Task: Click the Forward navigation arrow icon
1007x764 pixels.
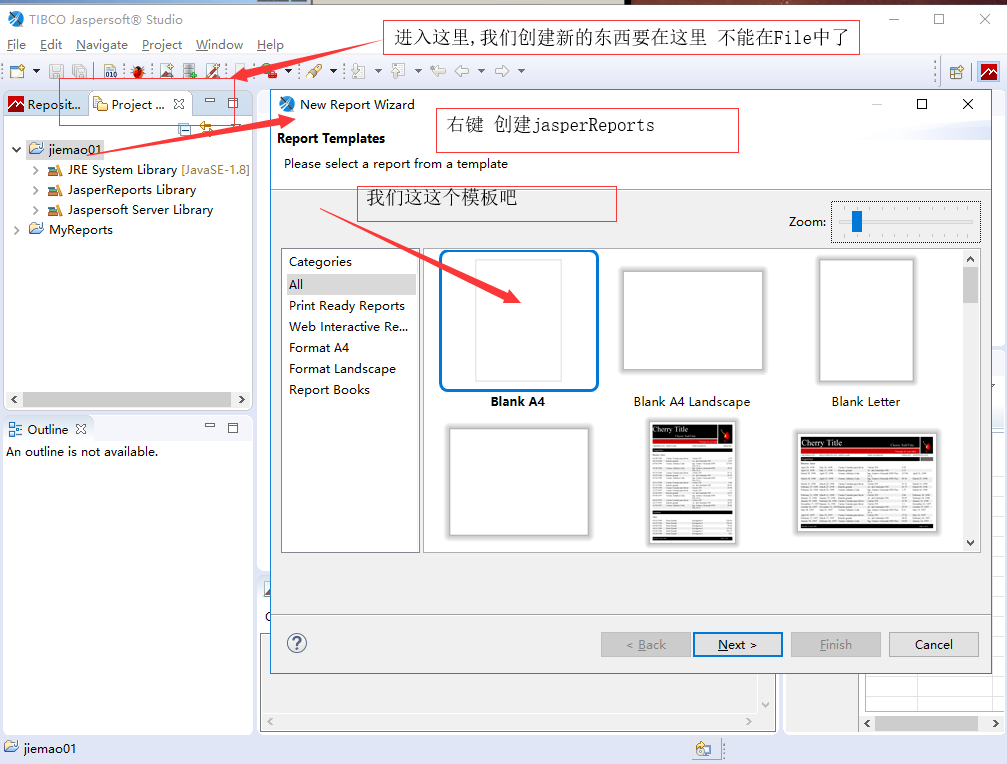Action: 502,71
